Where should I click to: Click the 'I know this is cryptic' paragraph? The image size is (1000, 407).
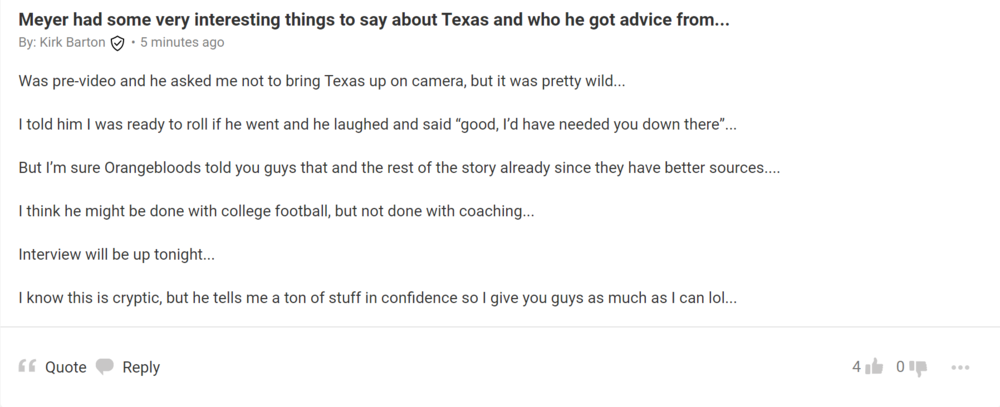tap(377, 298)
